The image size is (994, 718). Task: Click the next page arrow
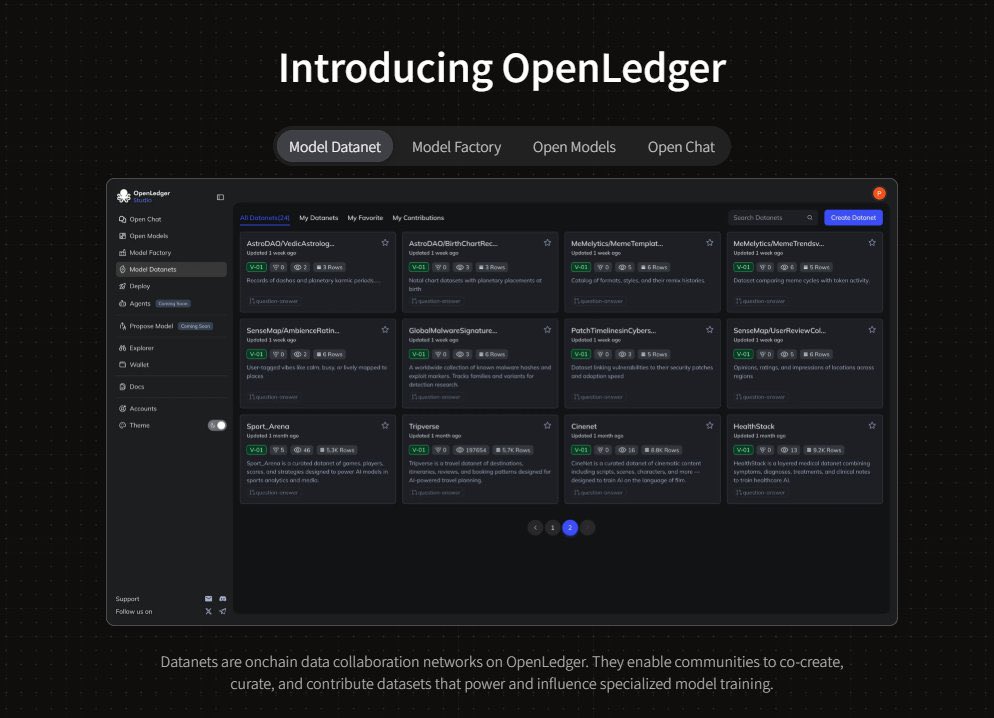click(588, 527)
